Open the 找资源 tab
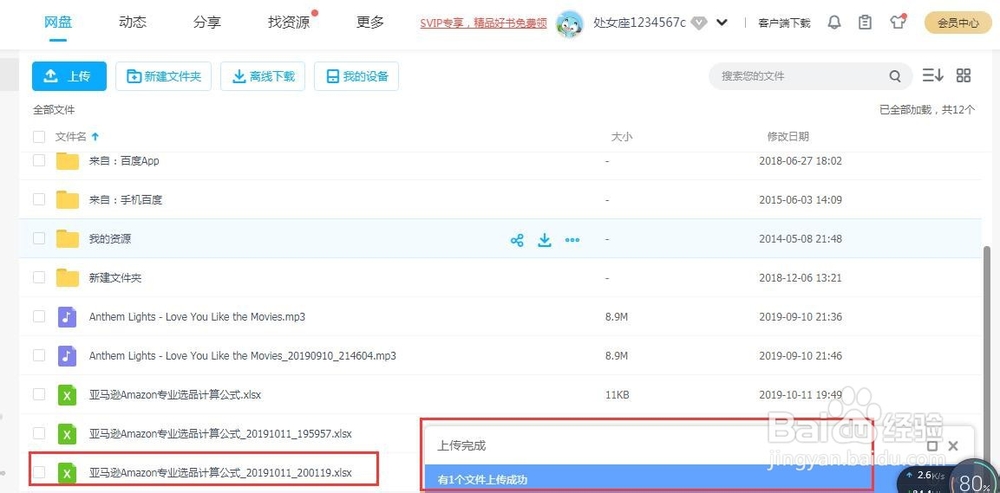Screen dimensions: 1000x493 click(289, 22)
